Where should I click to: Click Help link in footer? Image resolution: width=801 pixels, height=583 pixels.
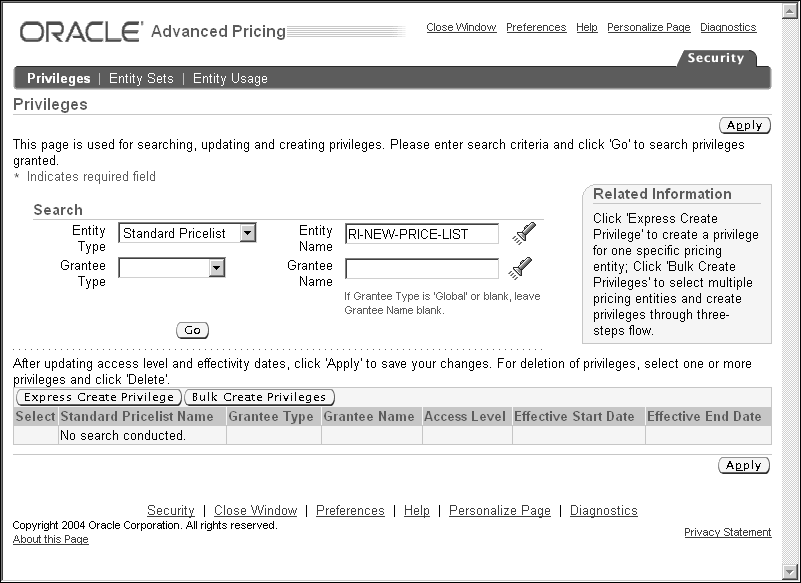(417, 510)
